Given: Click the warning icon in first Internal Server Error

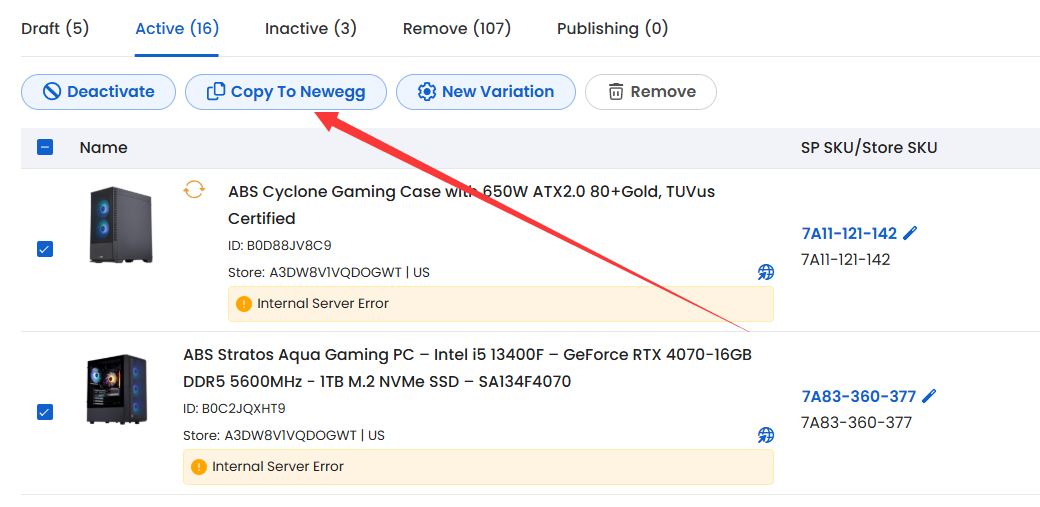Looking at the screenshot, I should click(x=243, y=304).
